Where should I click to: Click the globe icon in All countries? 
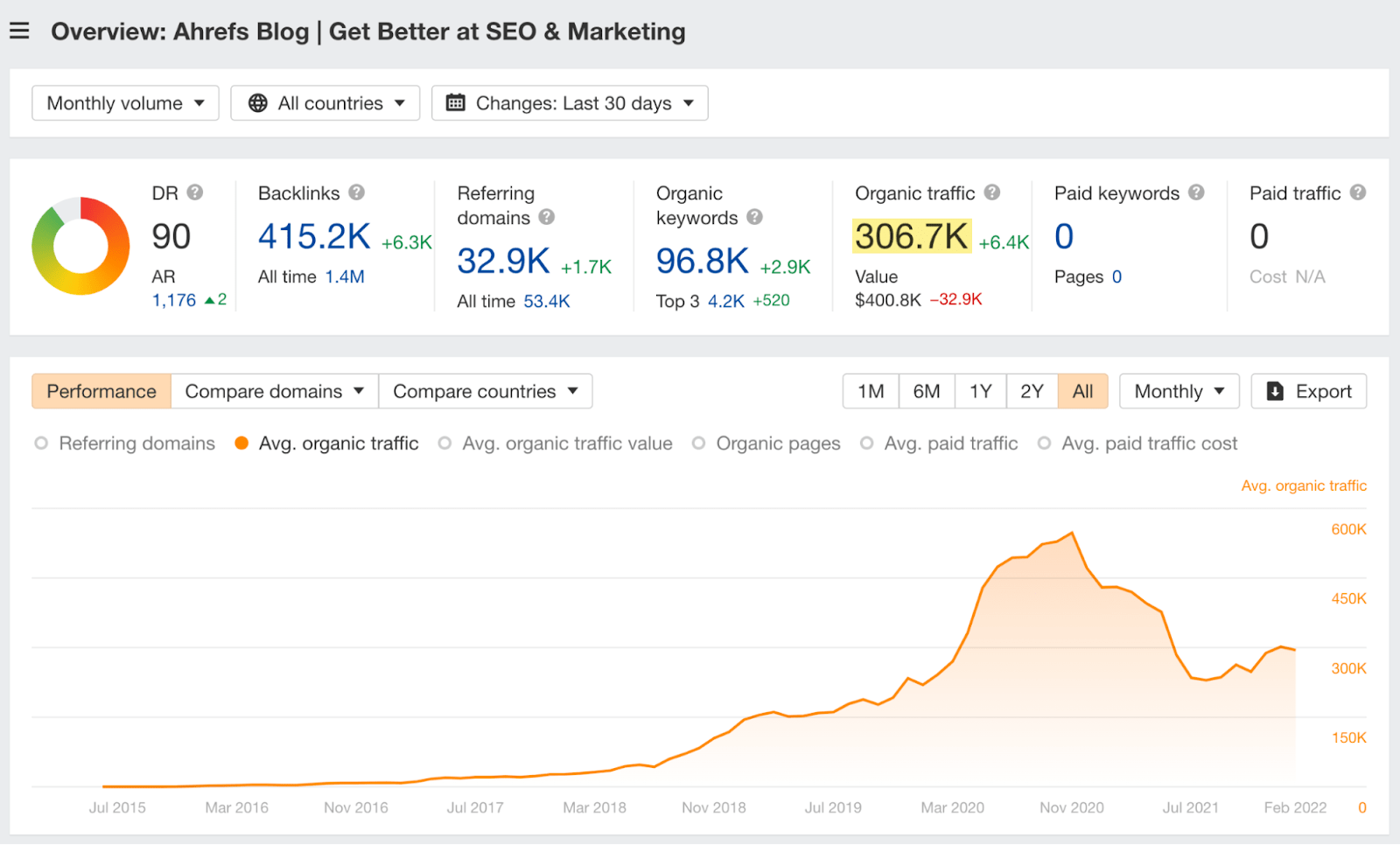[257, 103]
